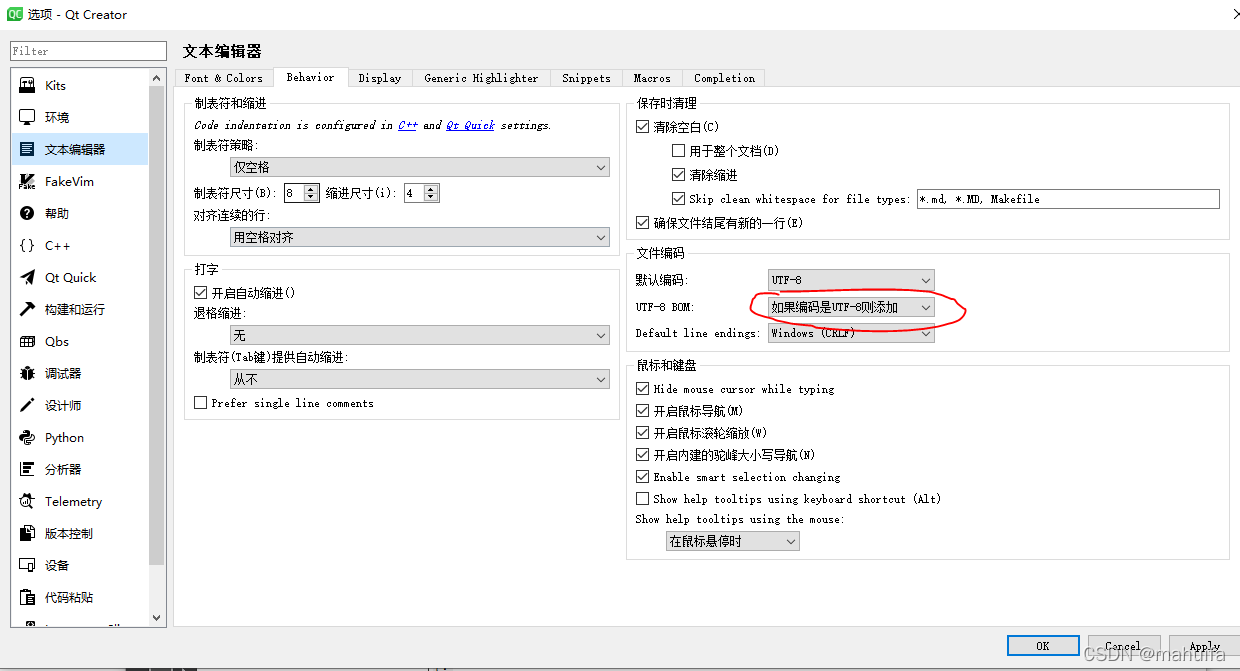1240x671 pixels.
Task: Switch to Font & Colors tab
Action: 224,78
